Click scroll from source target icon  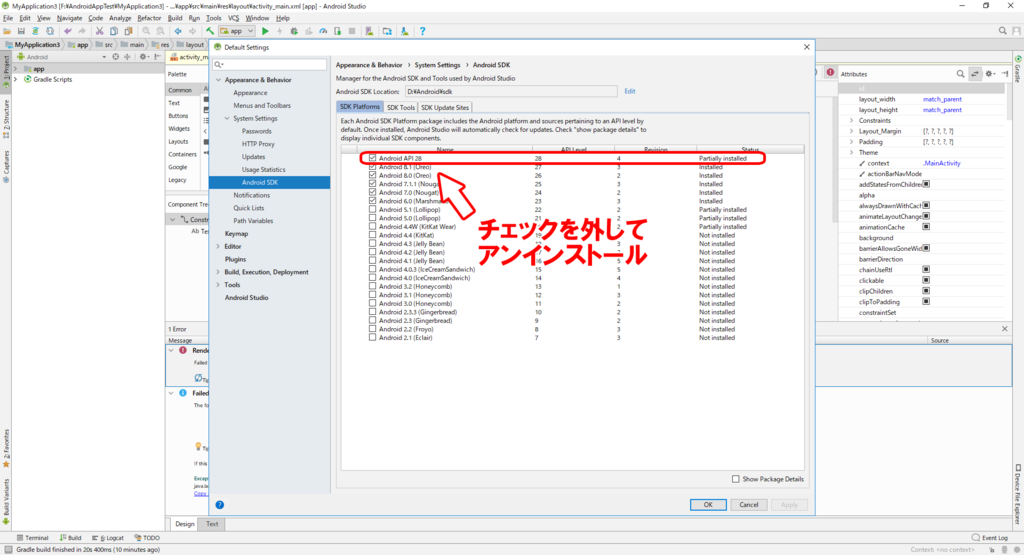(116, 57)
